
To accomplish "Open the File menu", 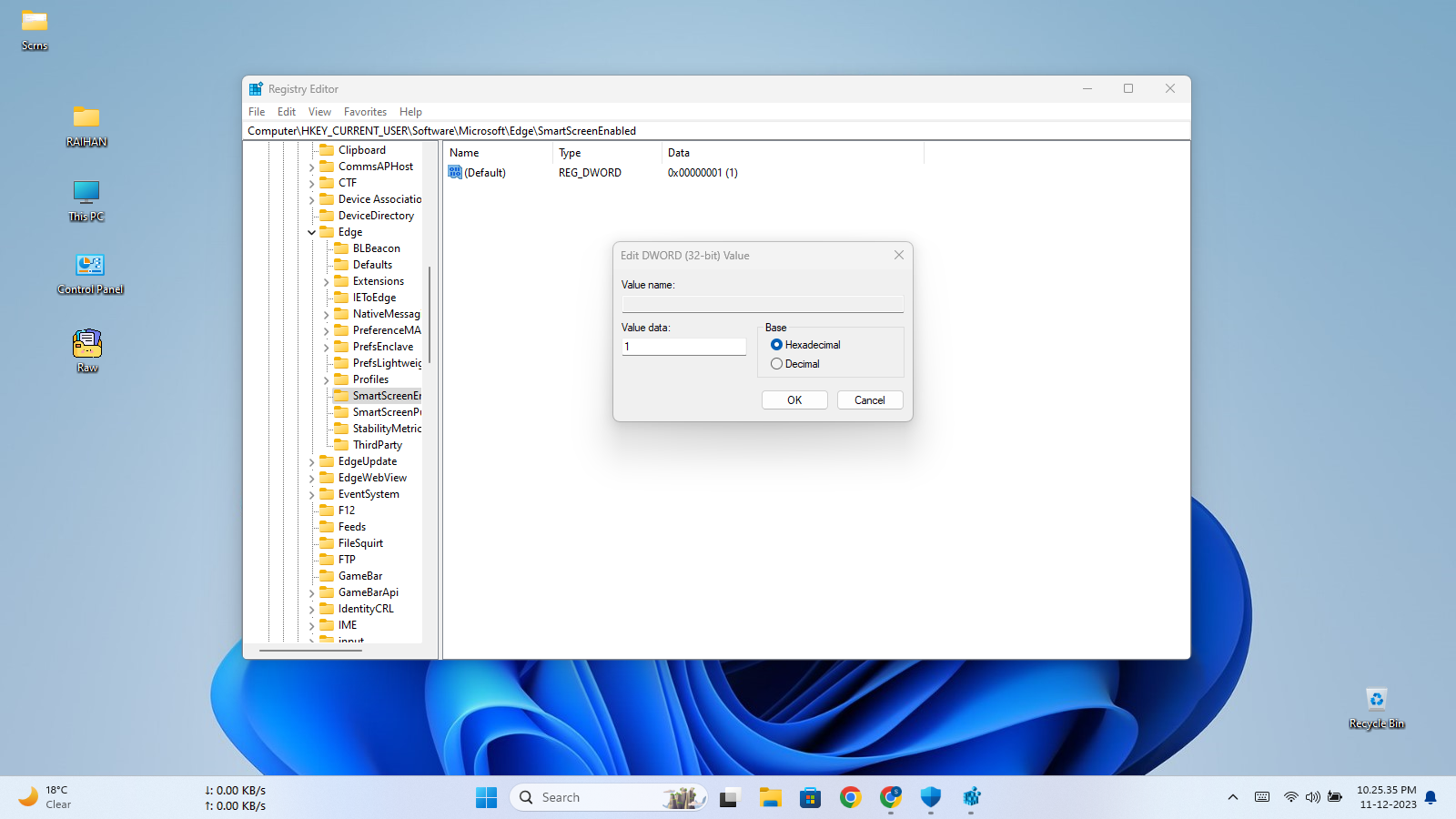I will (257, 112).
